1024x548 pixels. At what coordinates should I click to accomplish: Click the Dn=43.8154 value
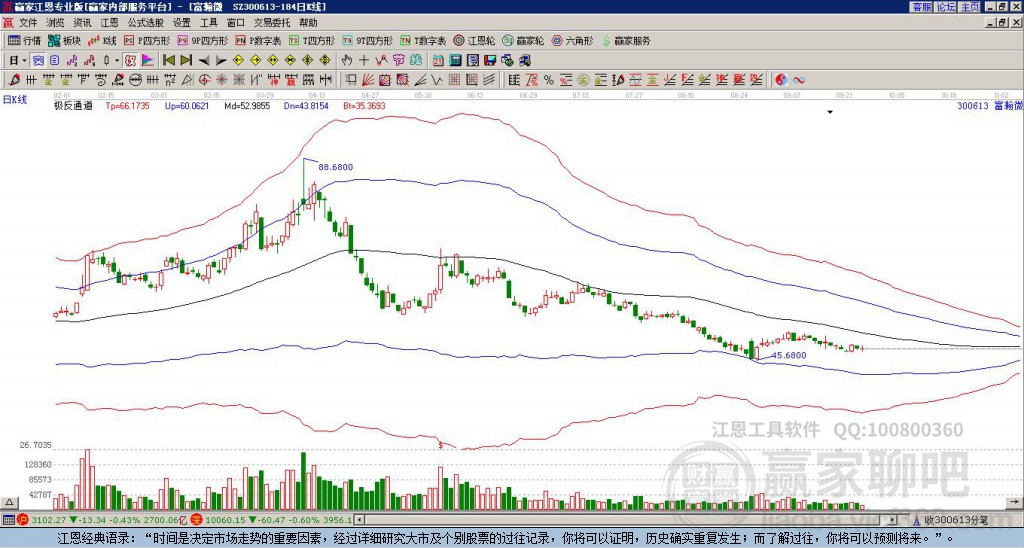coord(306,105)
